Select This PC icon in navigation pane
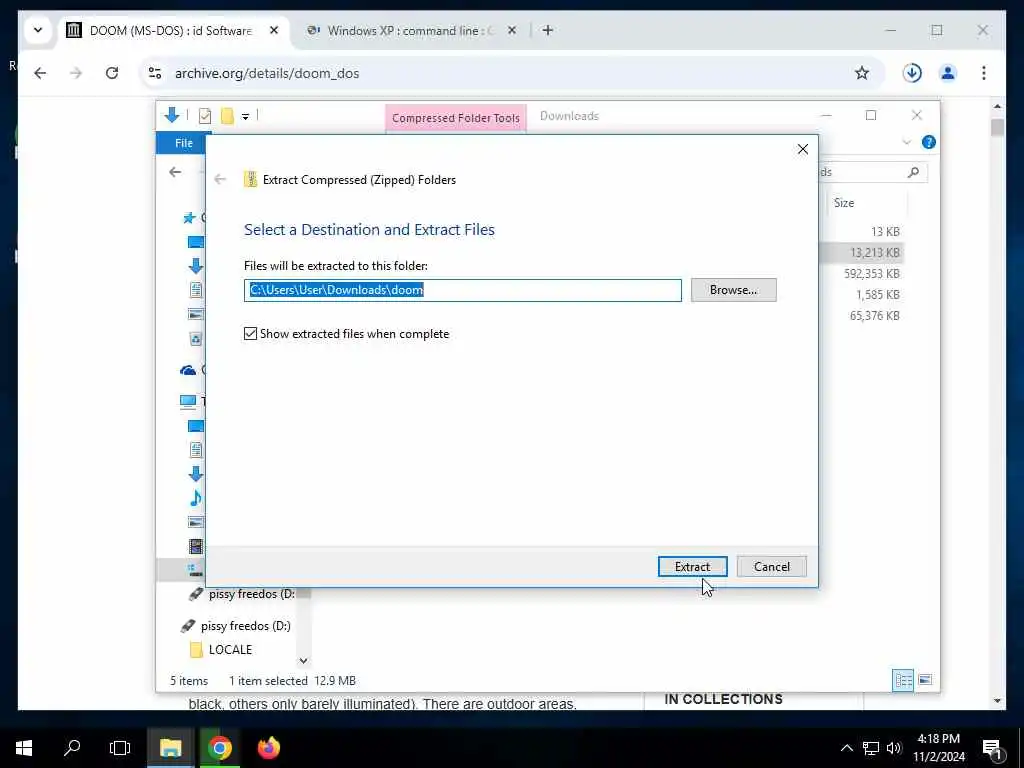 click(x=188, y=401)
